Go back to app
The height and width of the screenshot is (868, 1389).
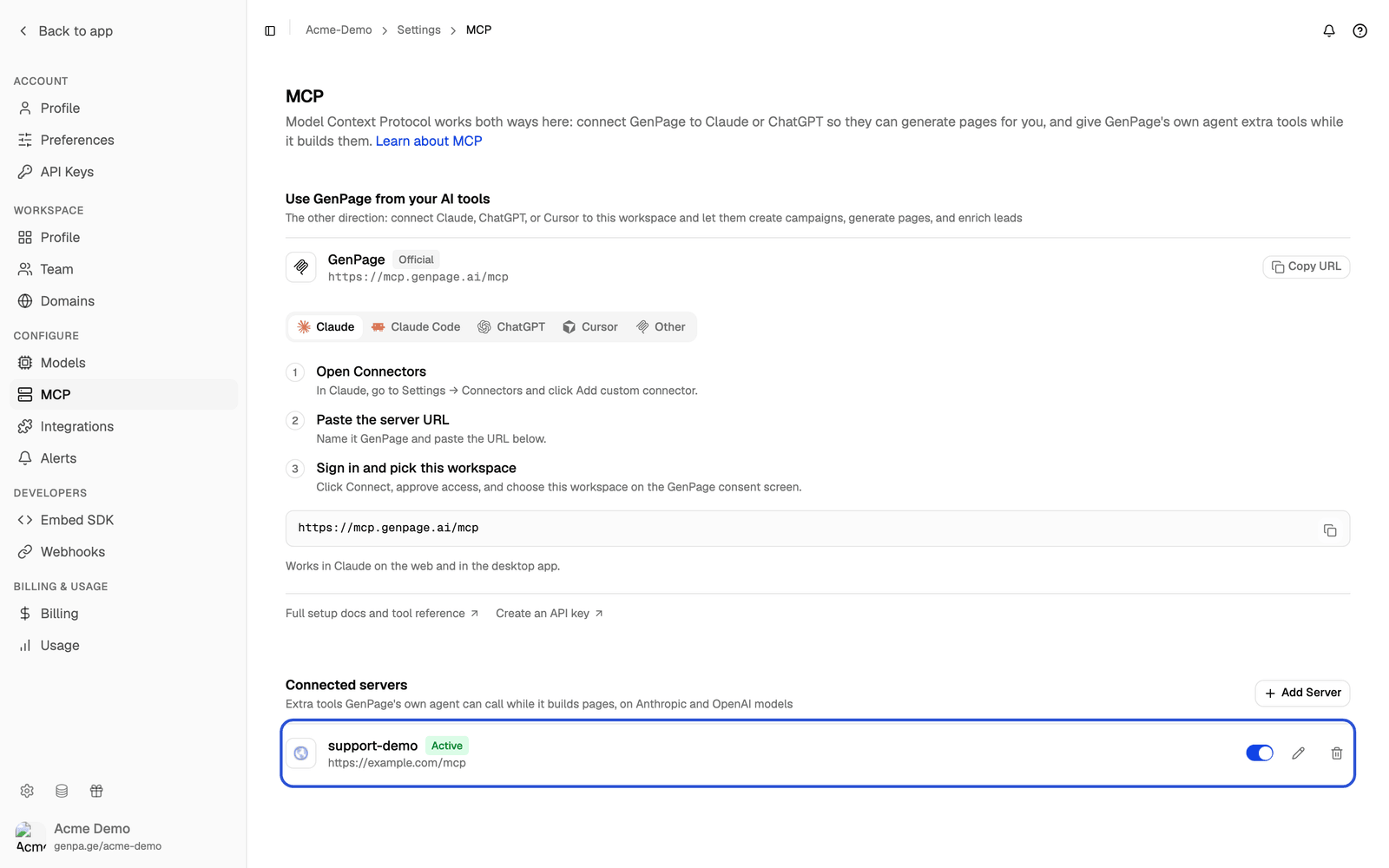(66, 31)
